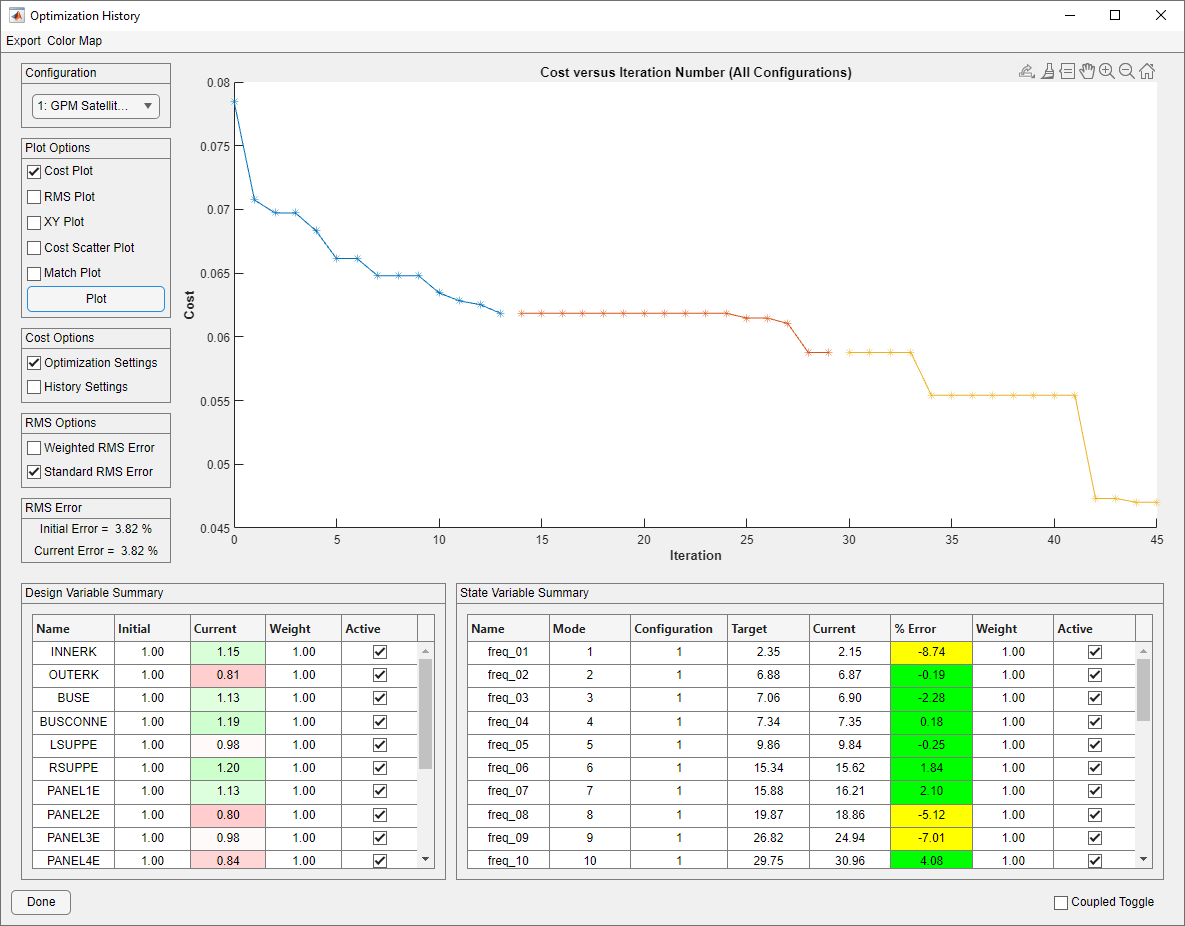Click the 19.87 target value cell
This screenshot has width=1185, height=926.
pos(769,815)
